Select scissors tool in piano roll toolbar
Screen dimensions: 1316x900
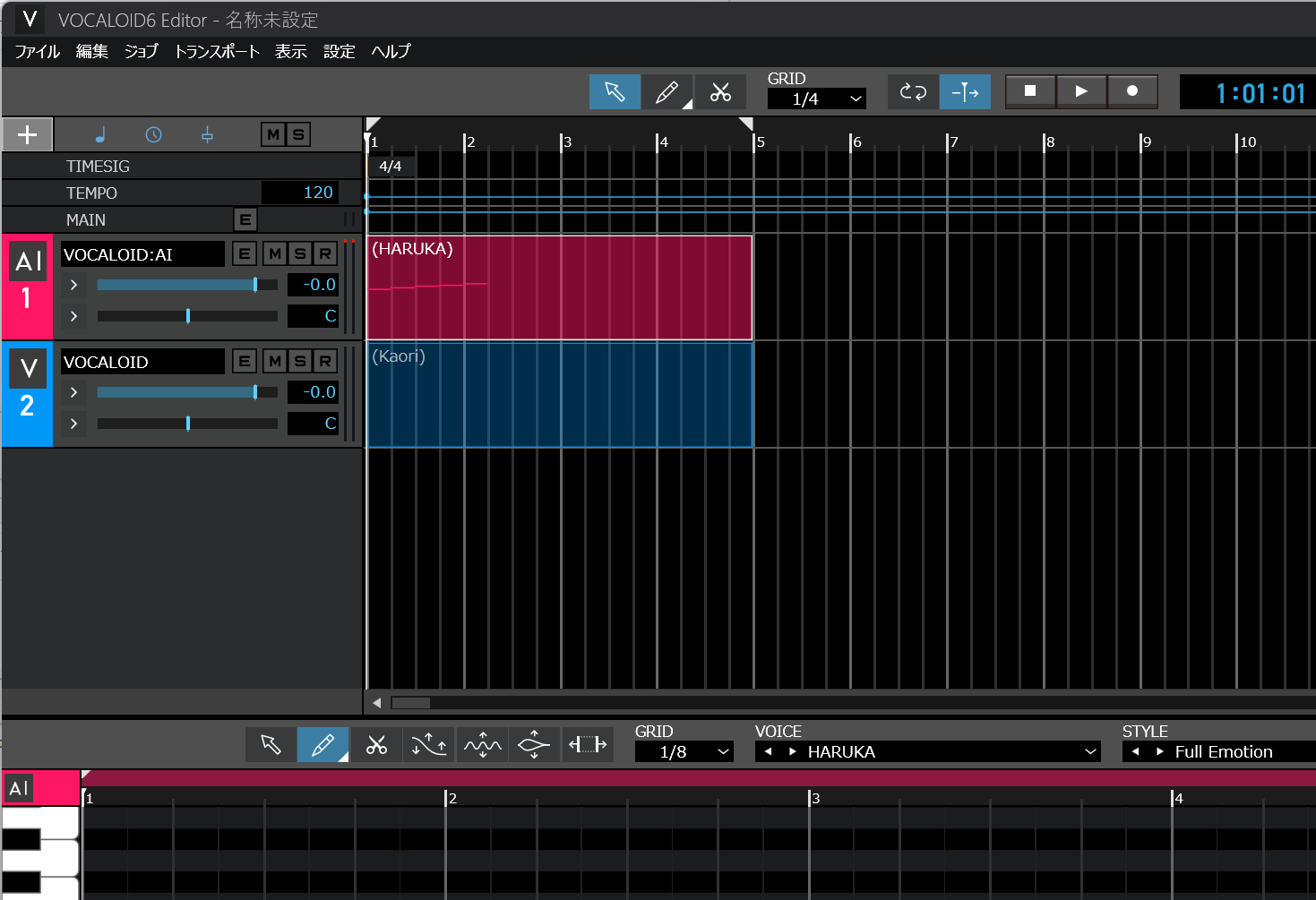(376, 745)
